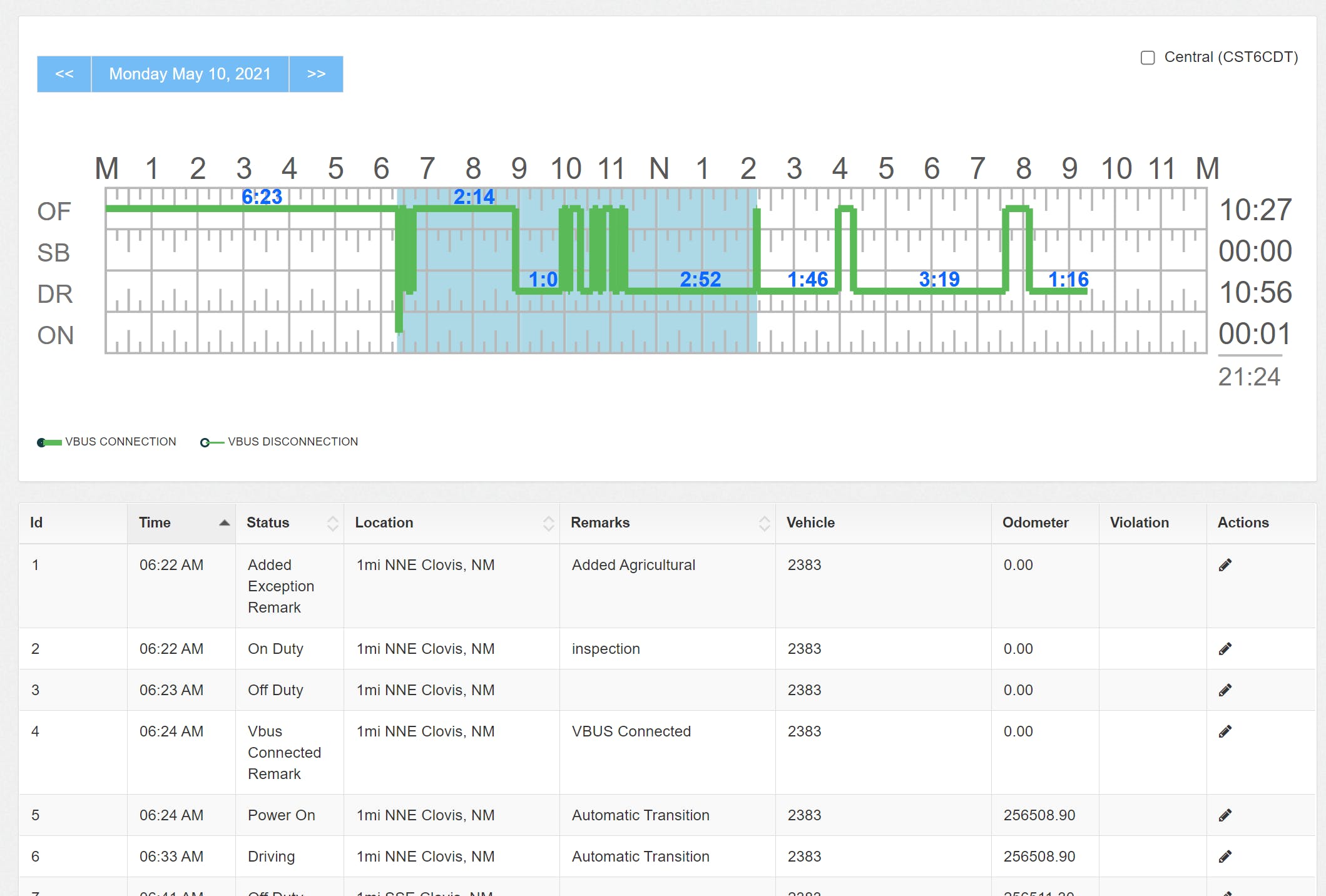Click pencil icon for Power On row
This screenshot has height=896, width=1326.
1225,815
